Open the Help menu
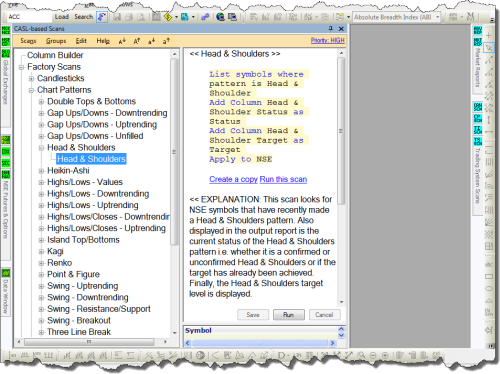500x374 pixels. [103, 41]
